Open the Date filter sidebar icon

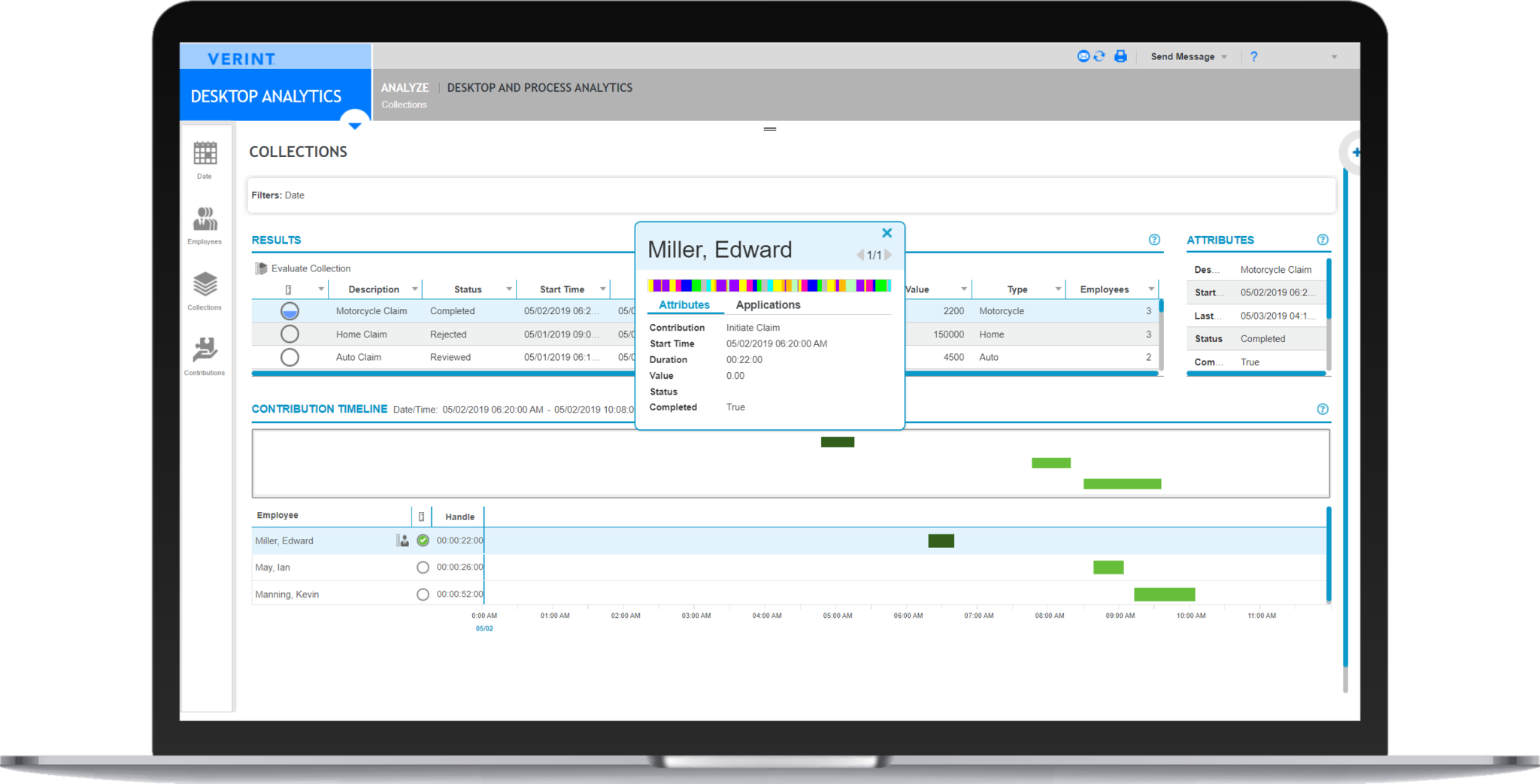205,159
